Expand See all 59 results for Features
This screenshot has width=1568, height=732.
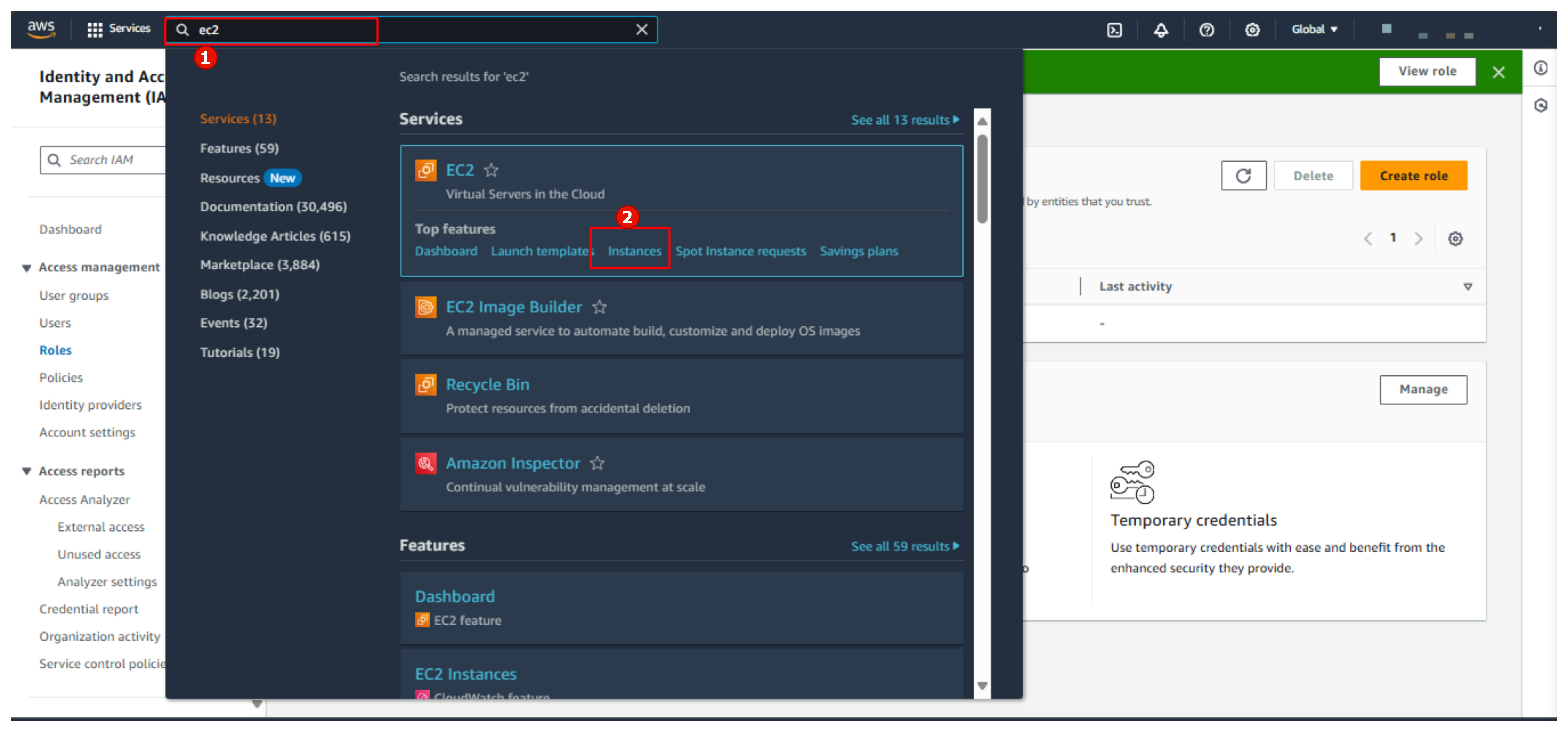click(x=905, y=546)
